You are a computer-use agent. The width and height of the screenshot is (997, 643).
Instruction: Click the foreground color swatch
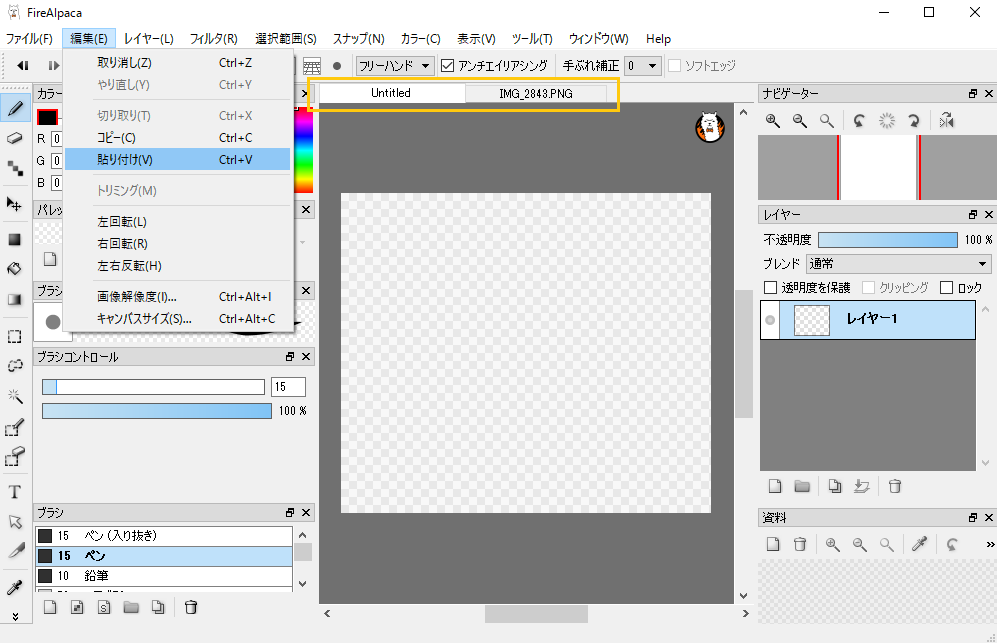coord(47,117)
